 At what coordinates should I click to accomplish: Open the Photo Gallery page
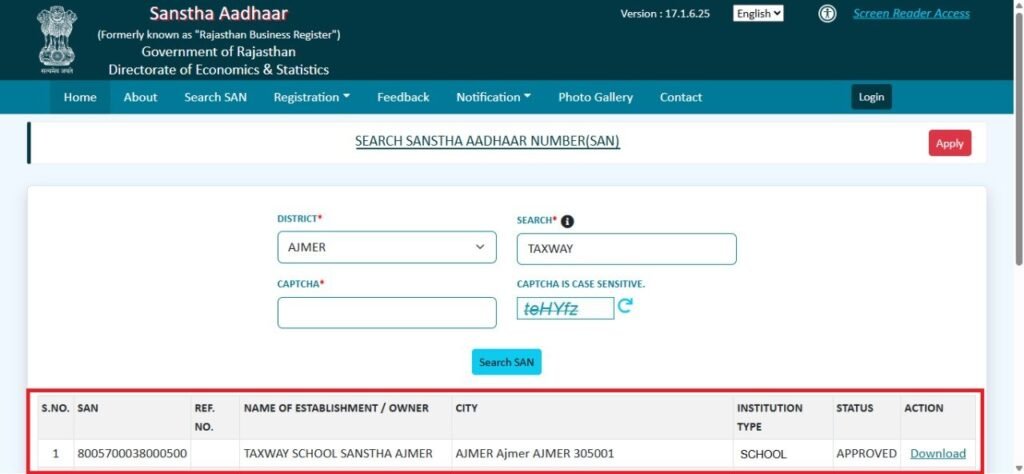tap(595, 97)
